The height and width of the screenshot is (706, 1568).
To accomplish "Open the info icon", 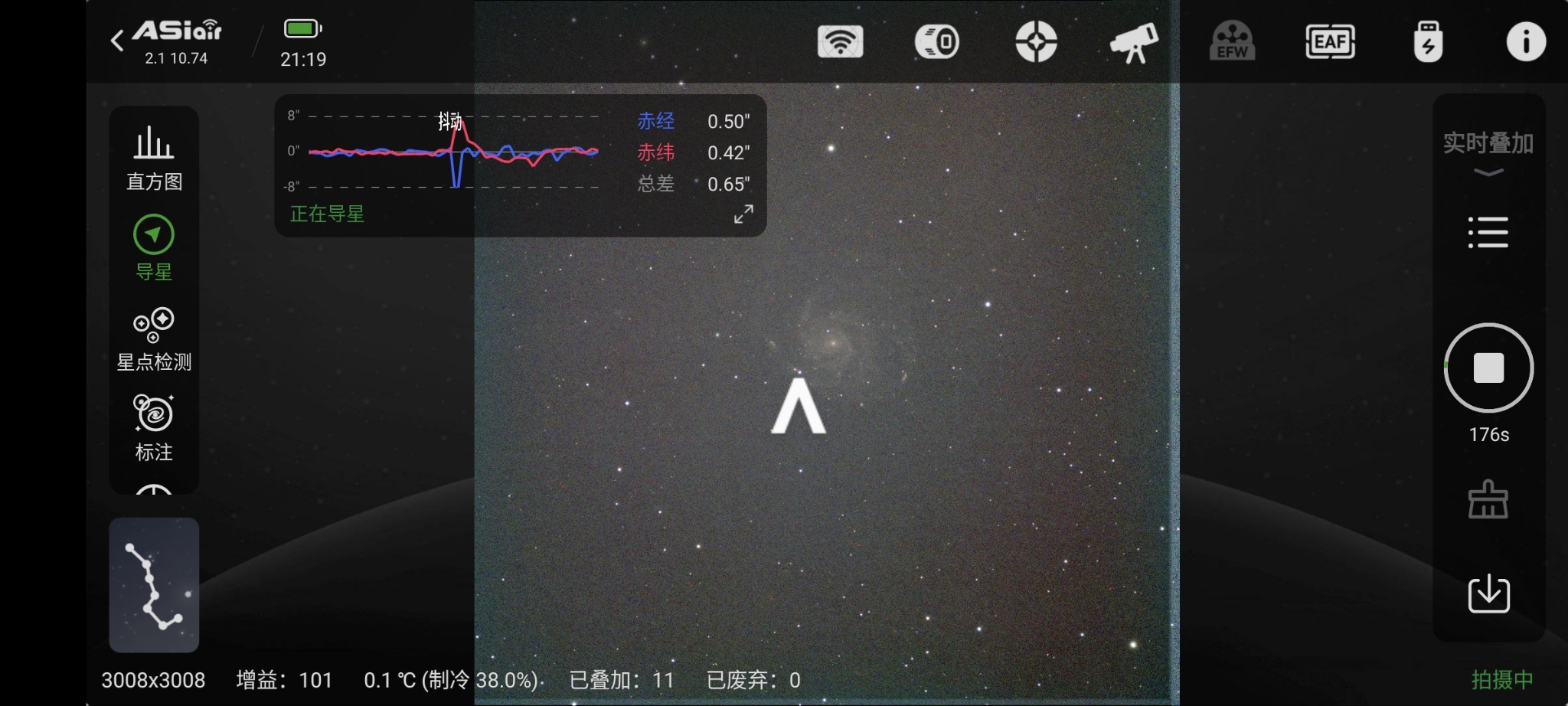I will tap(1526, 41).
